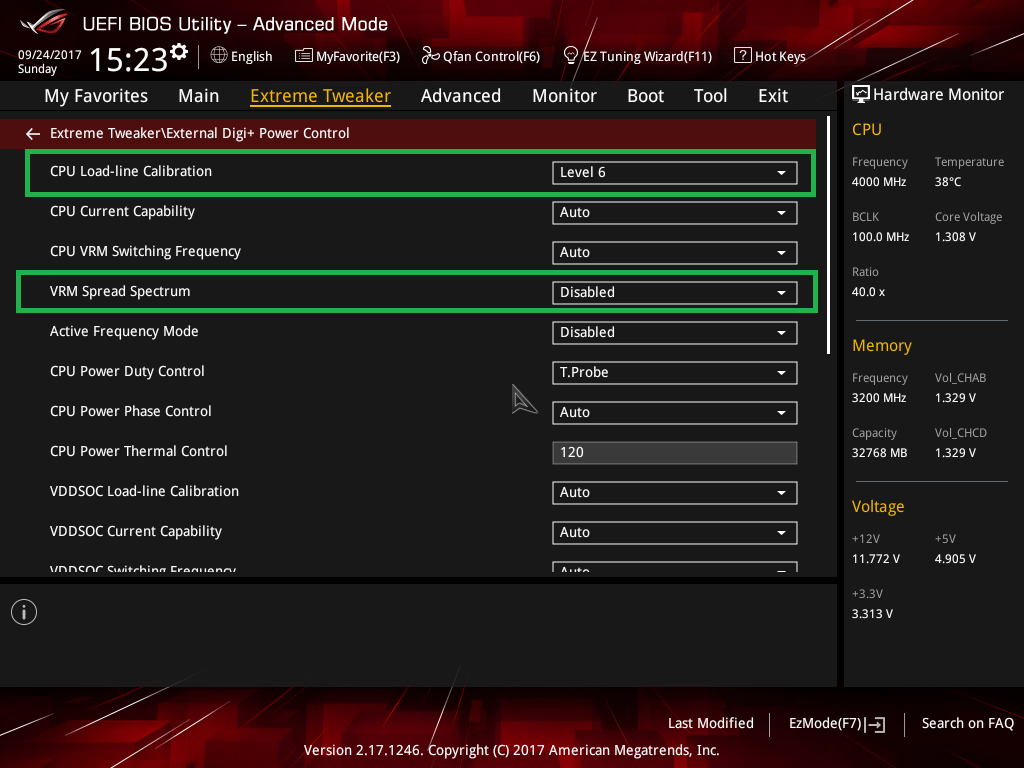Image resolution: width=1024 pixels, height=768 pixels.
Task: Expand CPU VRM Switching Frequency dropdown
Action: (675, 252)
